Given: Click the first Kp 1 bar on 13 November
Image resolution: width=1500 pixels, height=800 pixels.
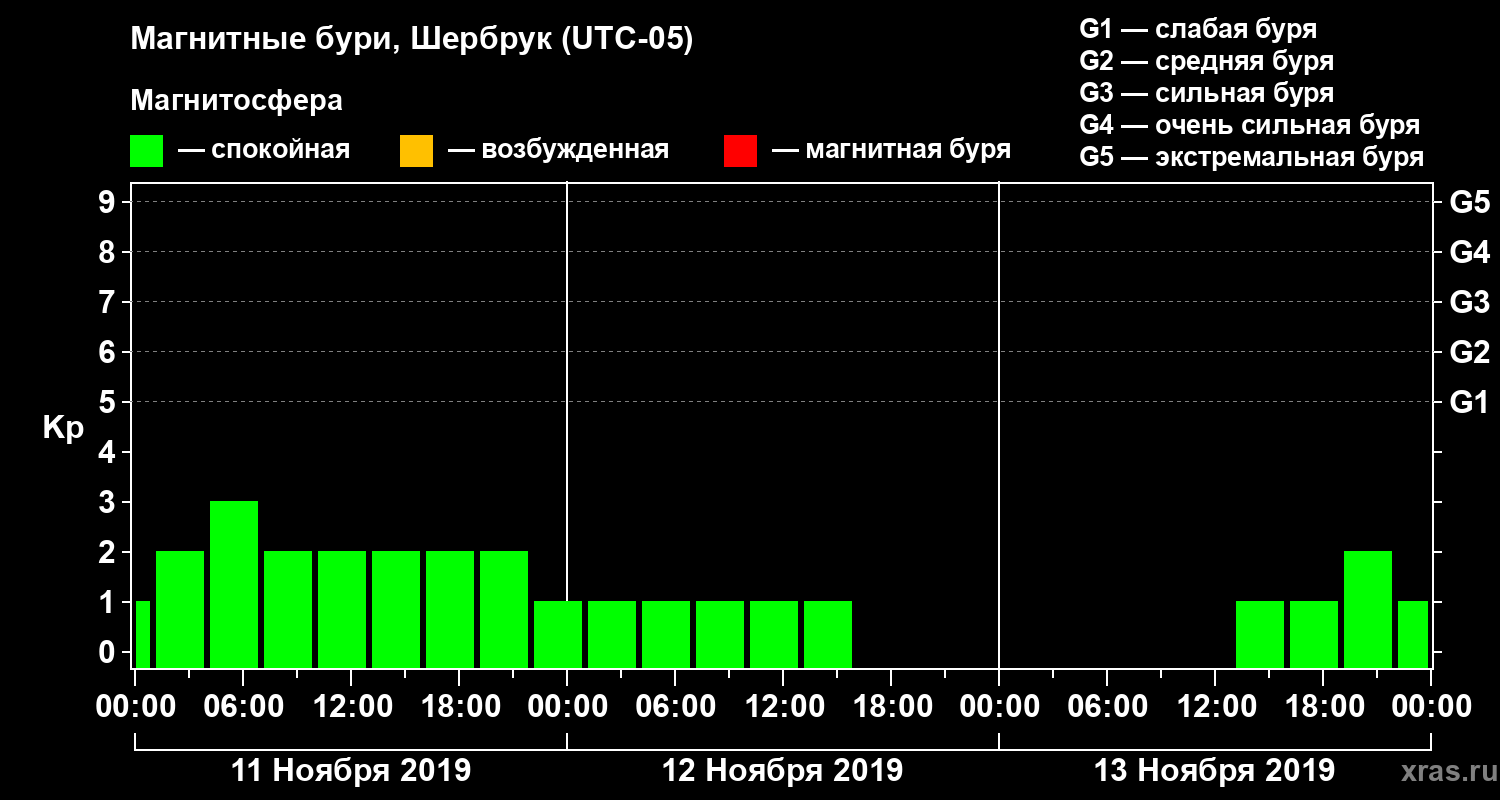Looking at the screenshot, I should 1260,634.
